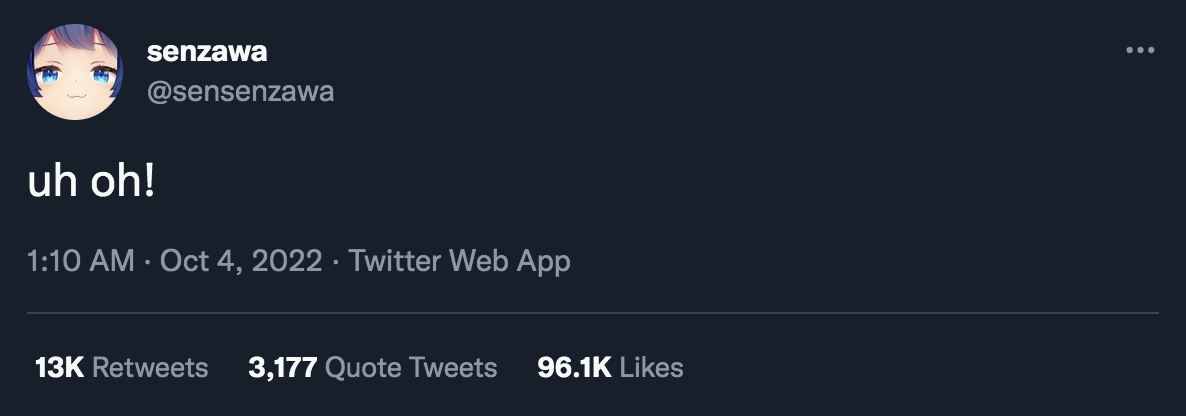Open the Quote Tweets list

(x=411, y=368)
